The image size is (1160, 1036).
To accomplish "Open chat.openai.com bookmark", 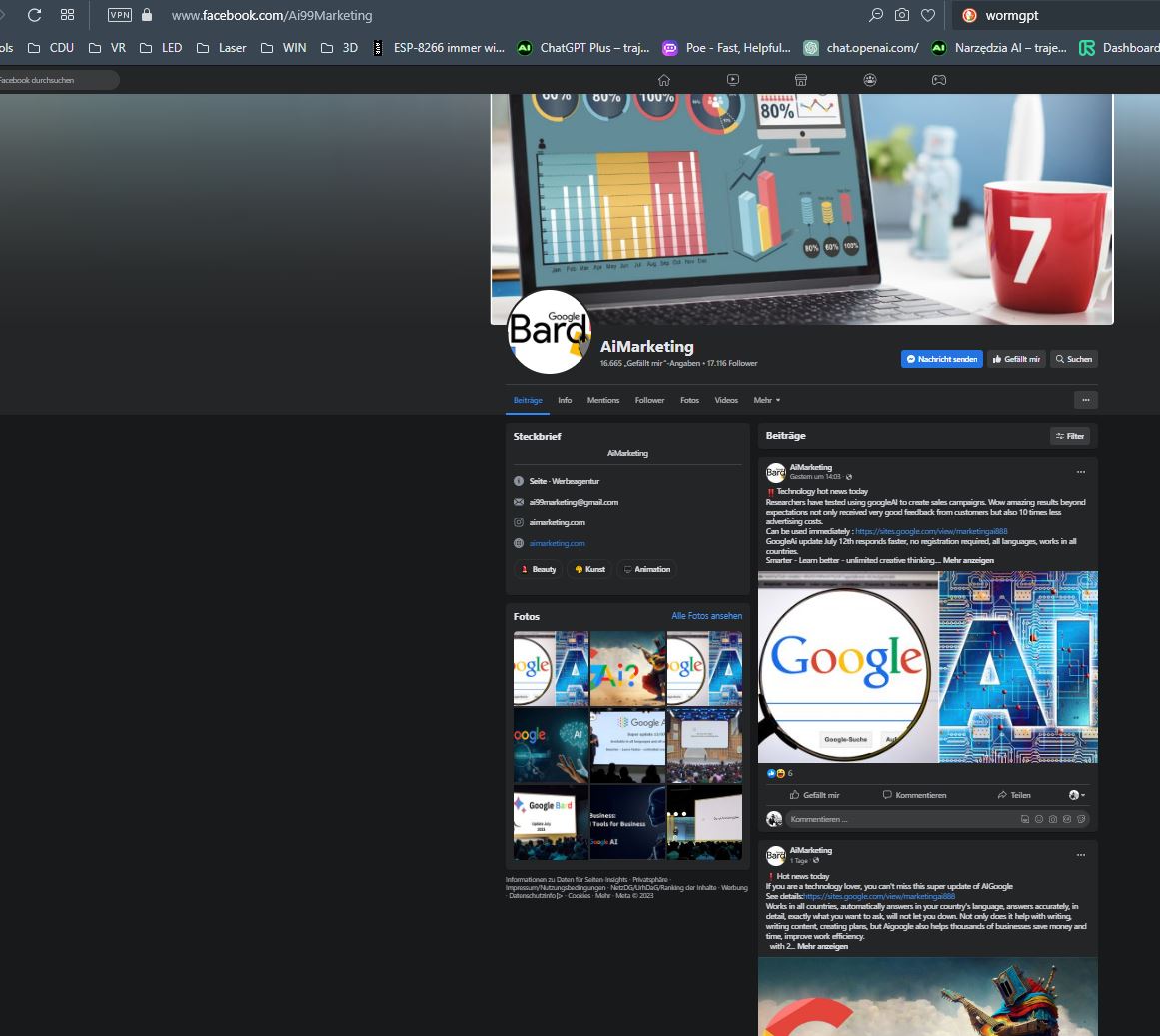I will [x=861, y=48].
